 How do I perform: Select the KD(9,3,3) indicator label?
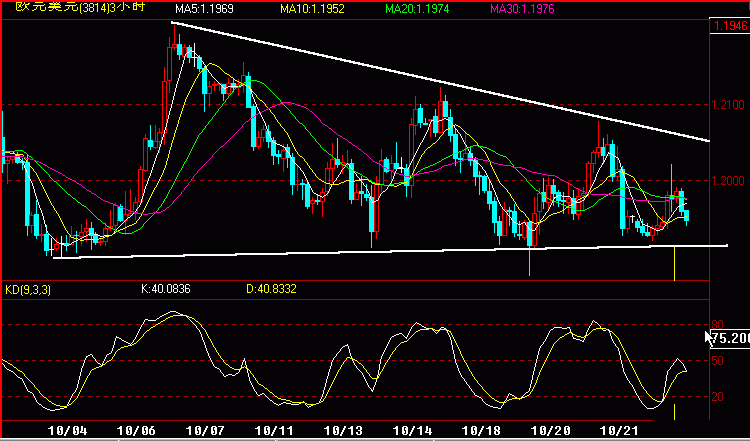coord(28,289)
